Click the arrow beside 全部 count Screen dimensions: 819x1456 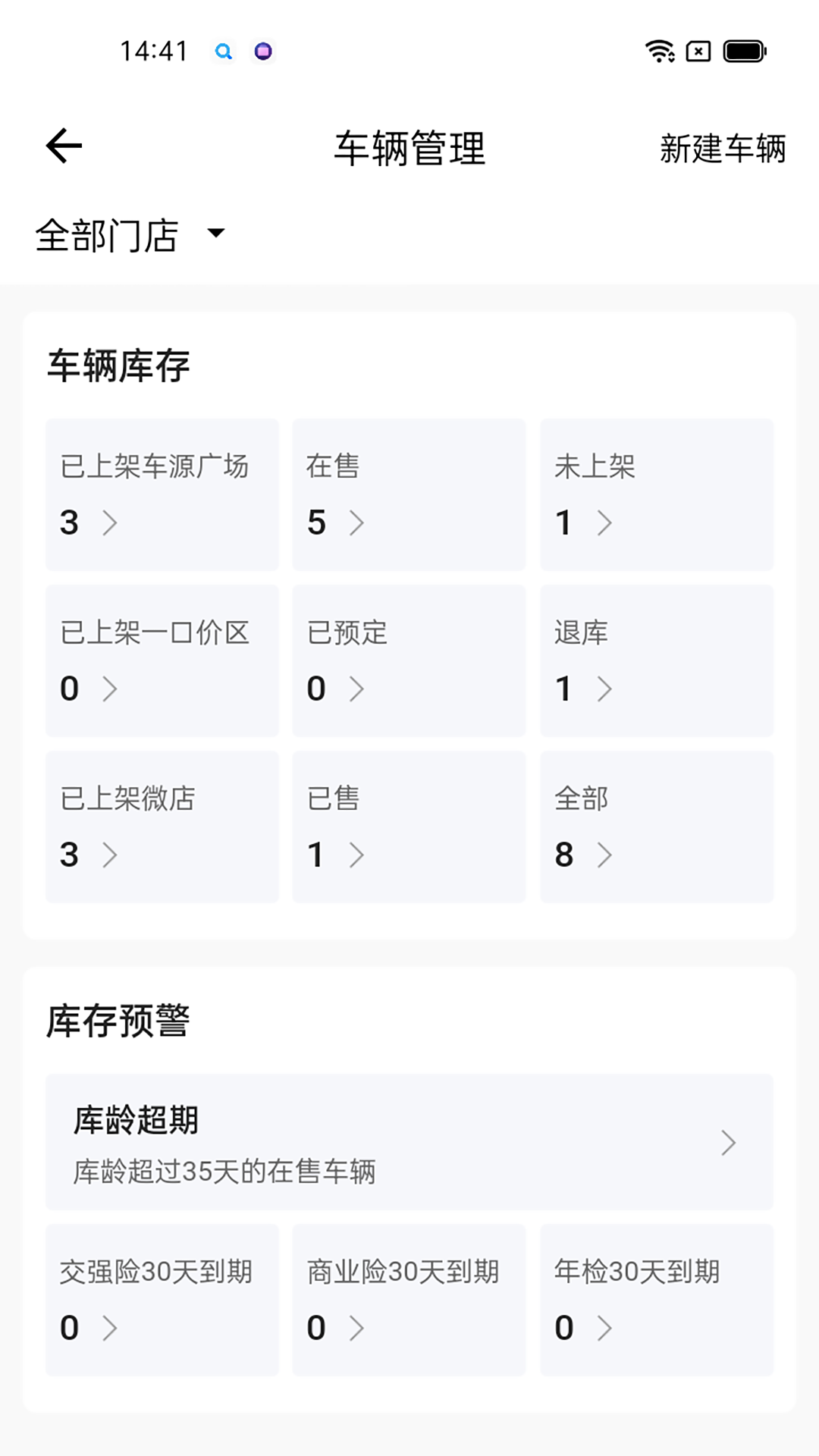604,855
